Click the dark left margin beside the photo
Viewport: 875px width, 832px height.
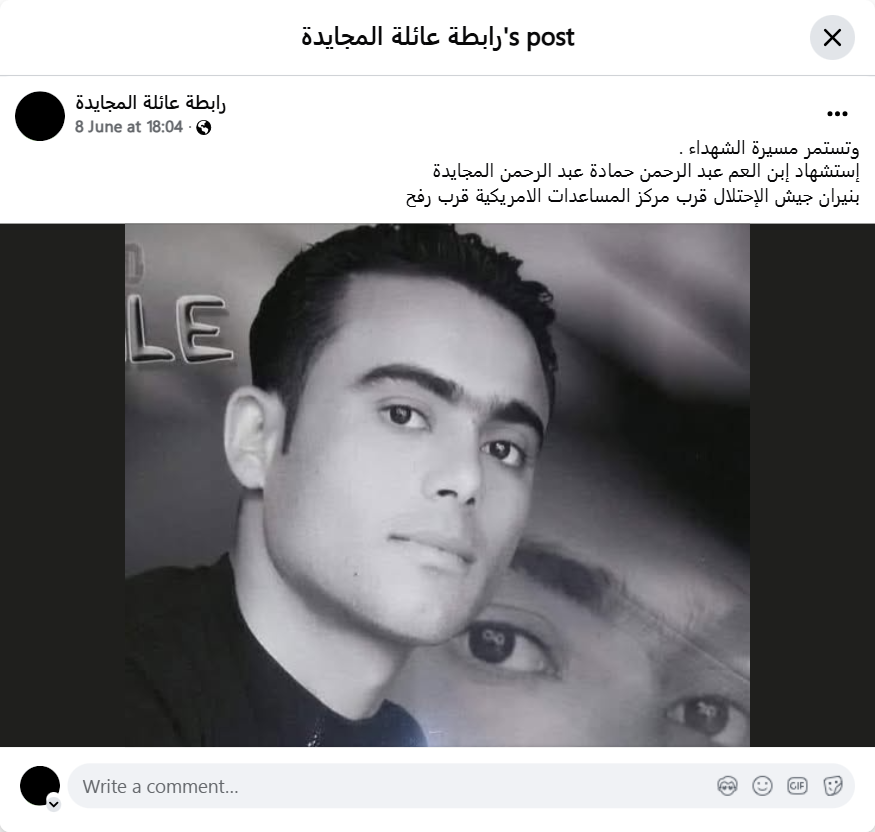tap(62, 485)
